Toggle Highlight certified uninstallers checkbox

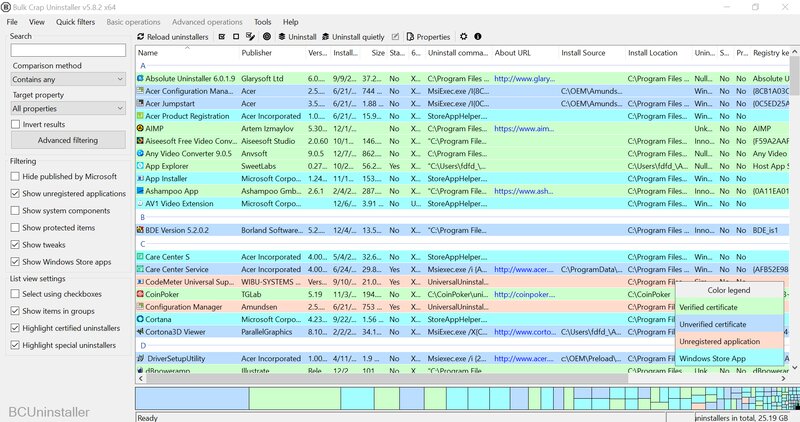15,328
